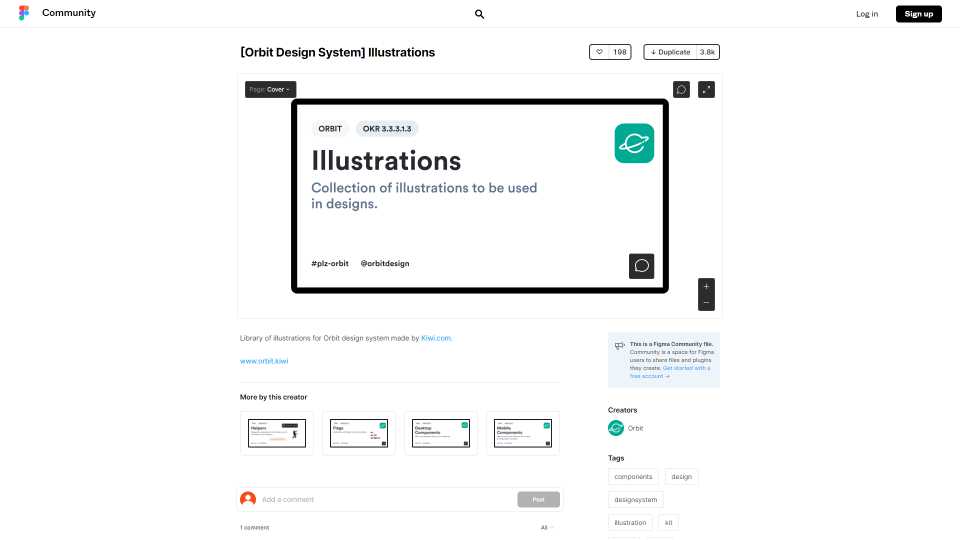Open the All comments filter dropdown

pyautogui.click(x=547, y=527)
